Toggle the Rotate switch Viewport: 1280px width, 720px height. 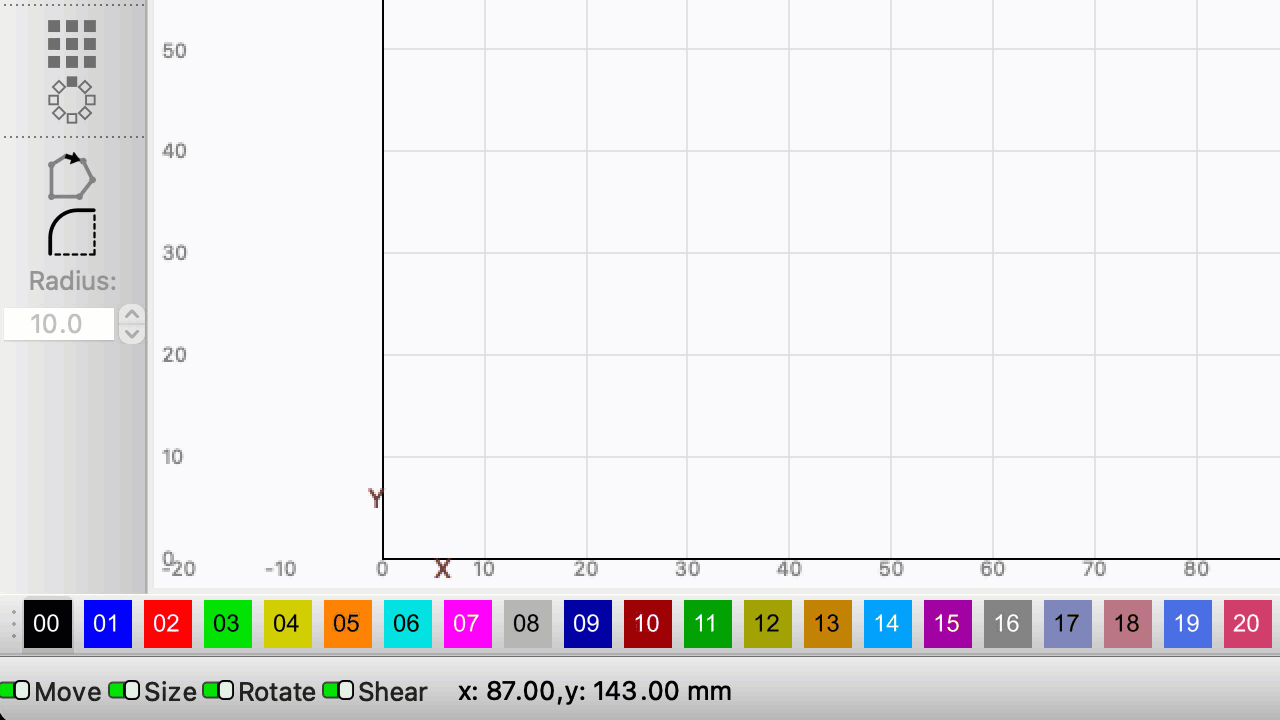coord(218,690)
